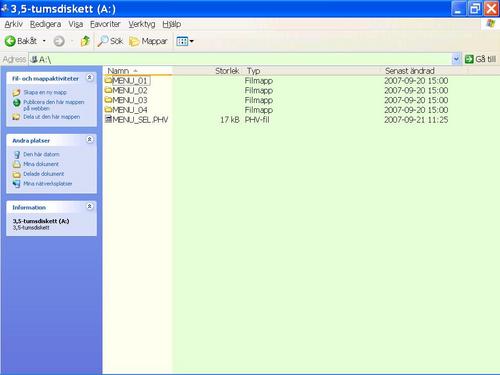Close the 3,5-tumsdiskett window
The width and height of the screenshot is (500, 375).
click(491, 9)
